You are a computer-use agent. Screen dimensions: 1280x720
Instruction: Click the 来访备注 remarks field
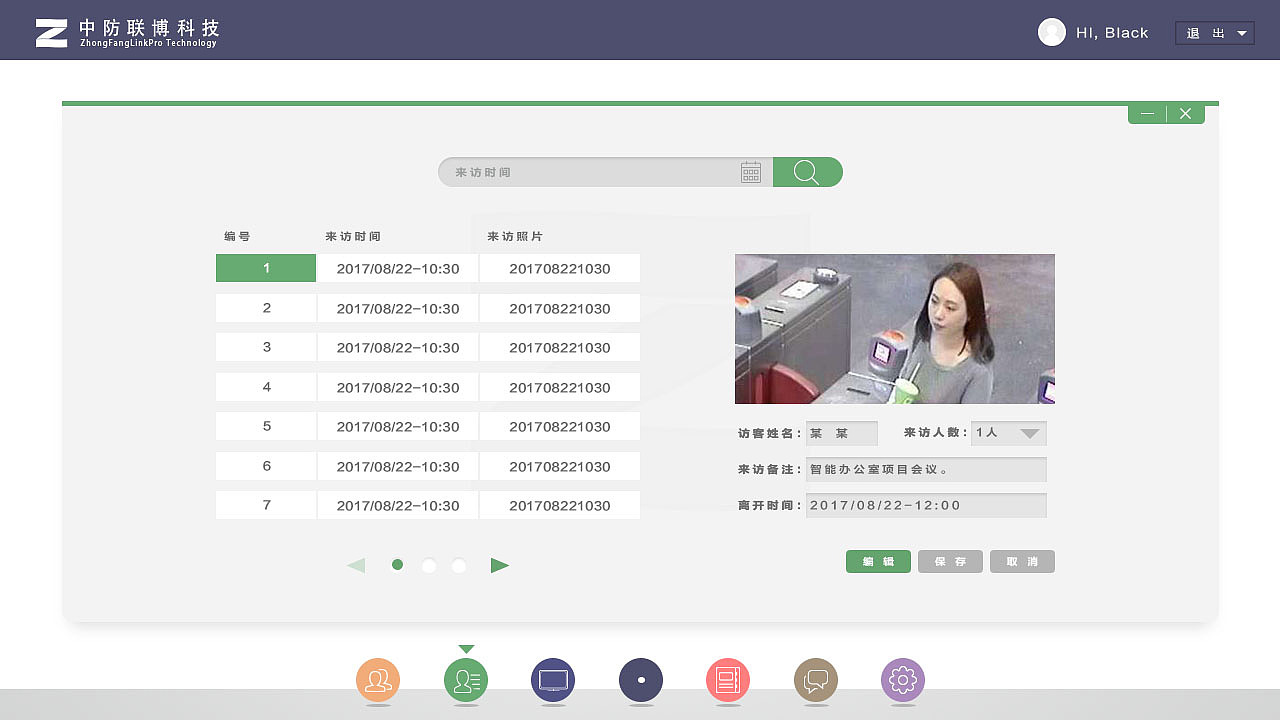tap(926, 469)
